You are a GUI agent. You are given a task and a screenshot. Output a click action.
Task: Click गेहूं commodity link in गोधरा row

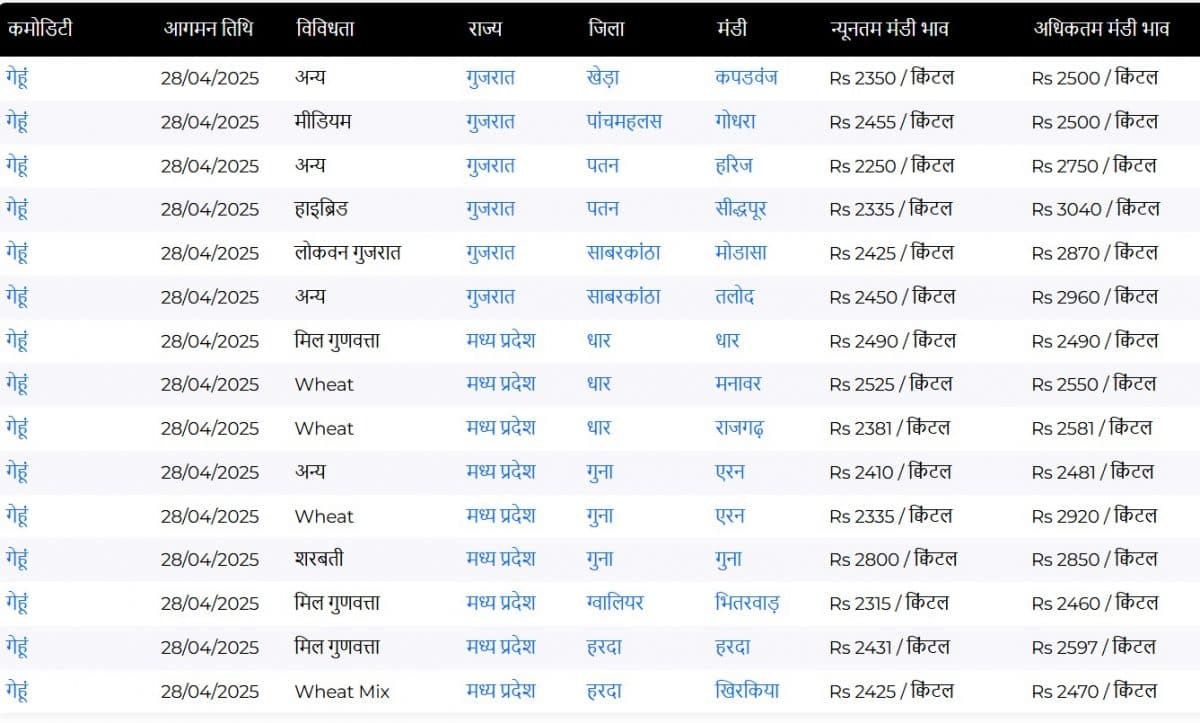tap(17, 121)
